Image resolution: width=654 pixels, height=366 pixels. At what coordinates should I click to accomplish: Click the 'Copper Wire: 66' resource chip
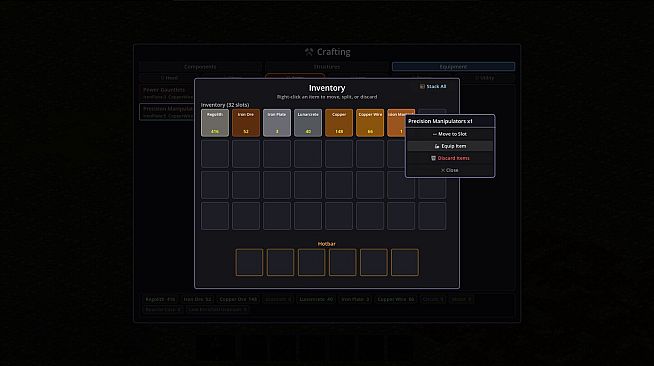coord(395,299)
